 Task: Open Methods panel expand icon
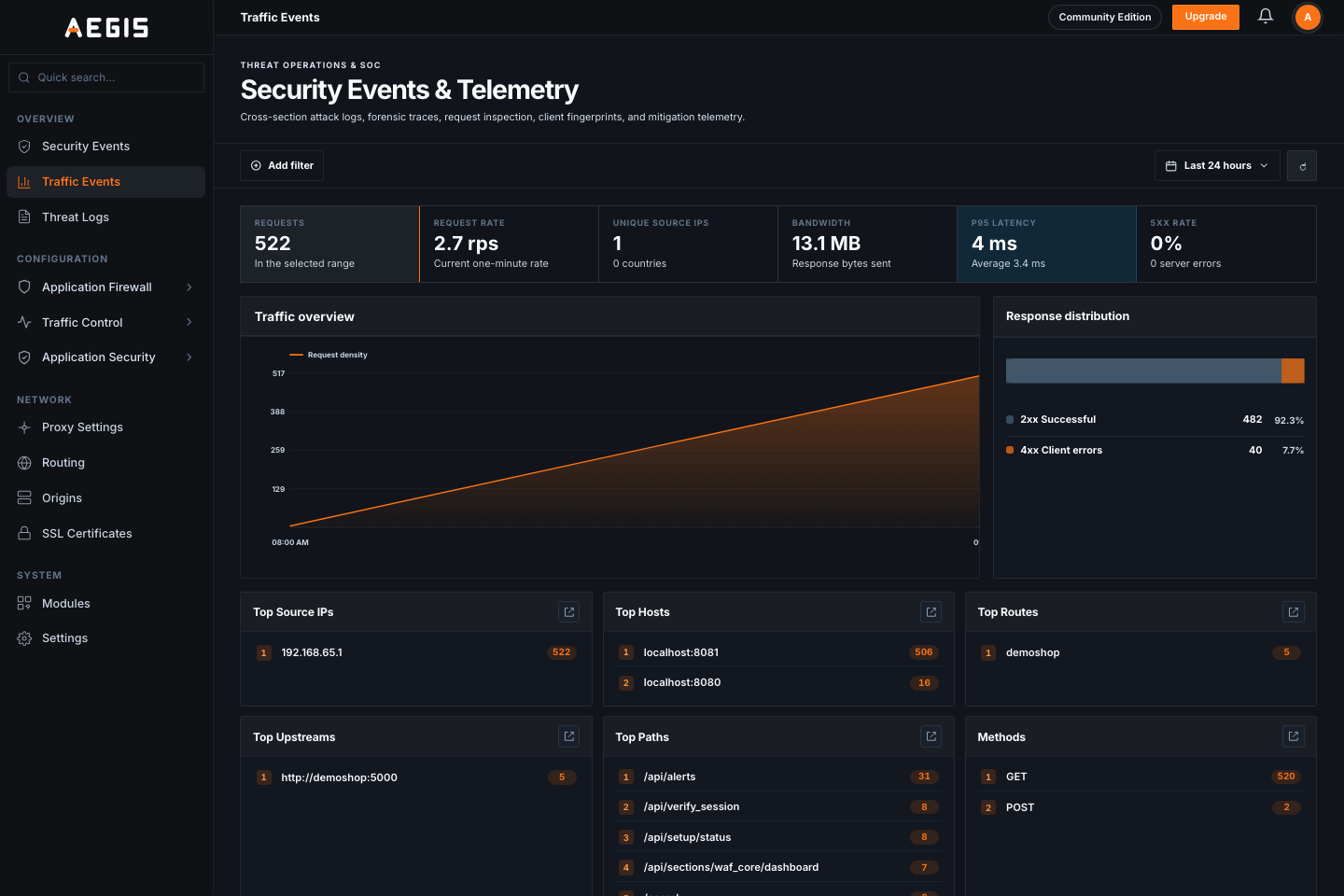(x=1294, y=736)
